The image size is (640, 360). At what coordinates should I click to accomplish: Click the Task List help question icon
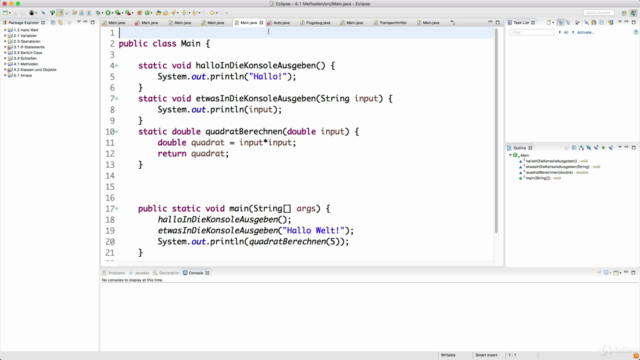(636, 32)
